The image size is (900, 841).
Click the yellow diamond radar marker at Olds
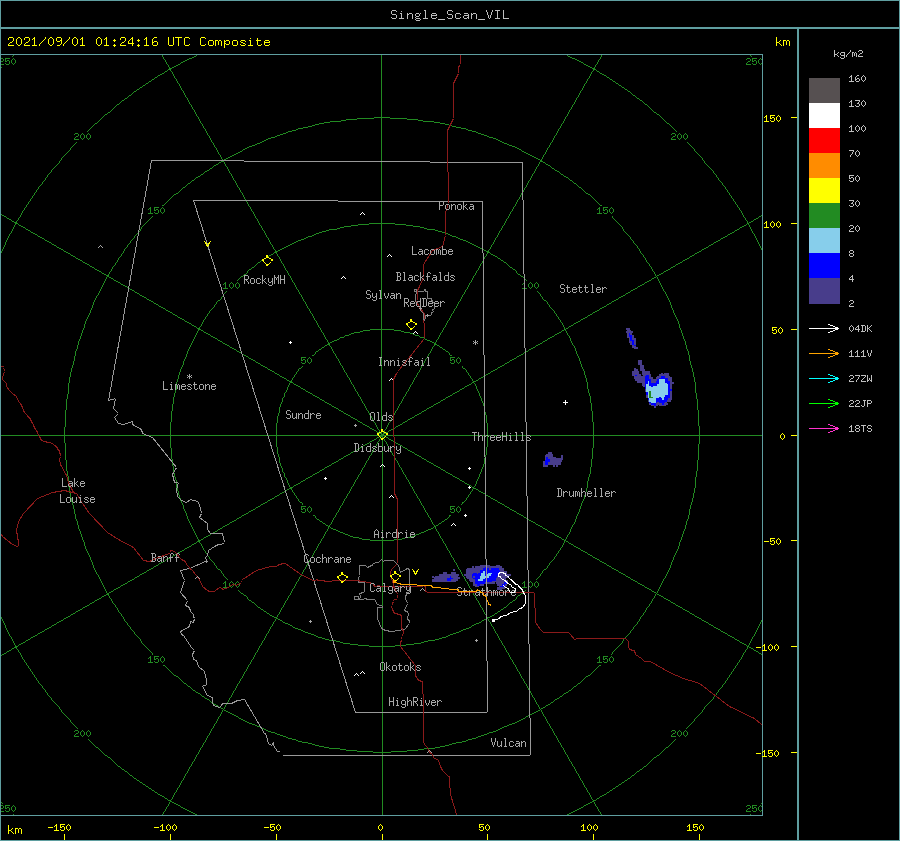(x=382, y=435)
